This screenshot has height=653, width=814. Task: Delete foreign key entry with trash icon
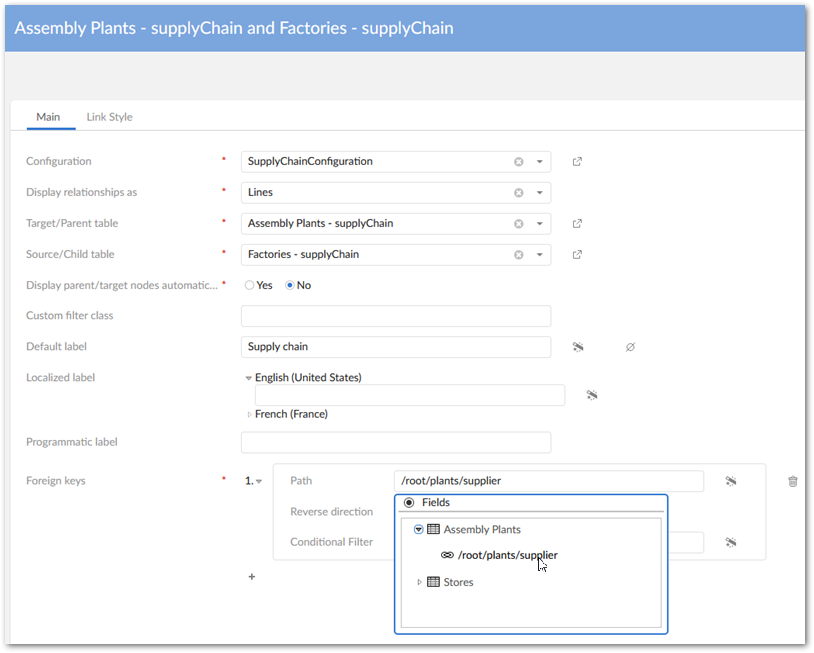point(793,481)
